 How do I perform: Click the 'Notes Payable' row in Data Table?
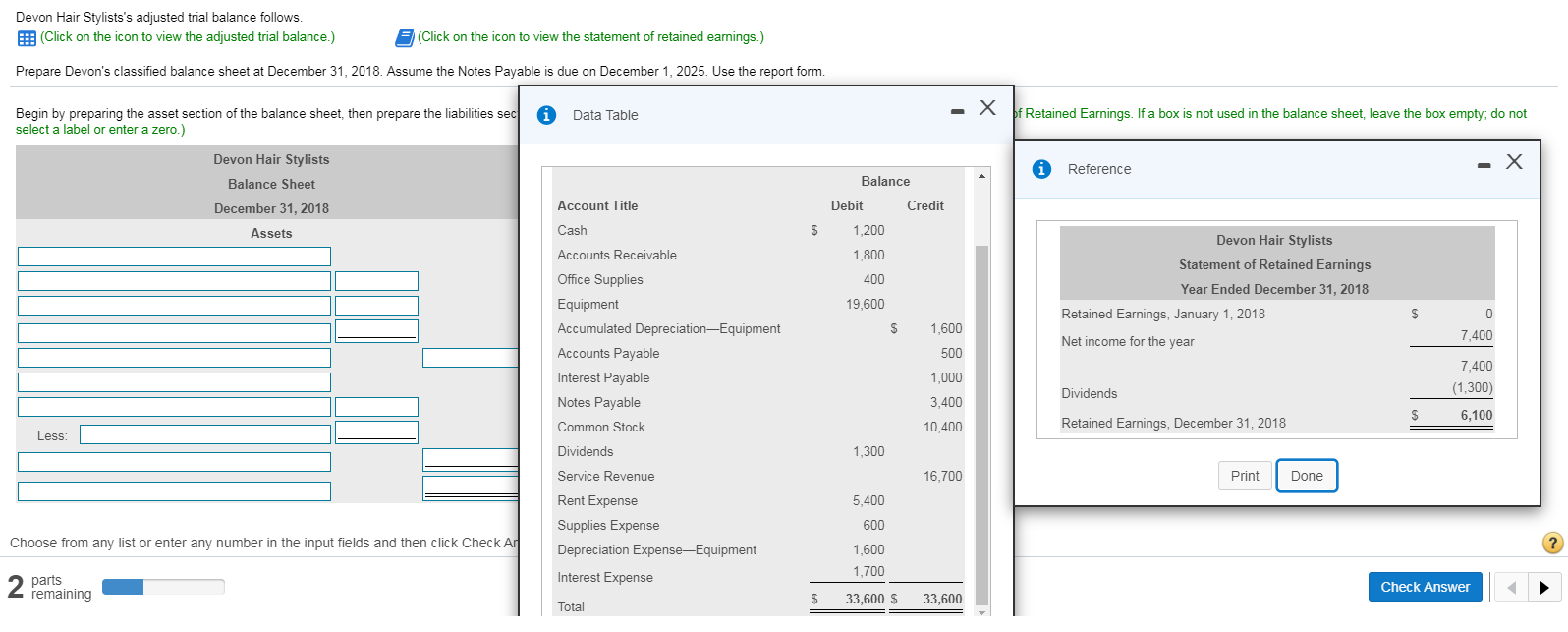click(759, 403)
